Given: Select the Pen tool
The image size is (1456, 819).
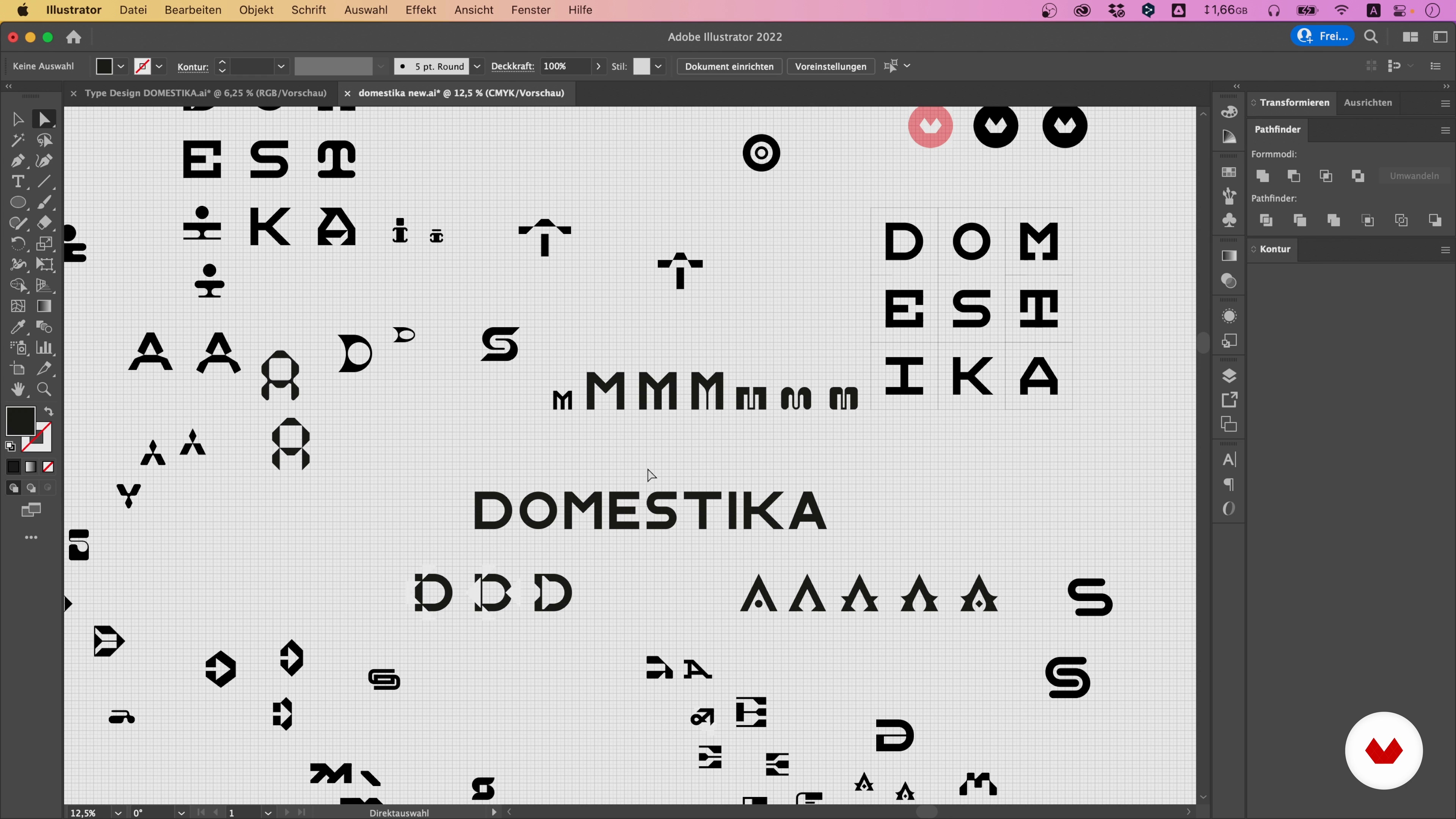Looking at the screenshot, I should point(17,161).
